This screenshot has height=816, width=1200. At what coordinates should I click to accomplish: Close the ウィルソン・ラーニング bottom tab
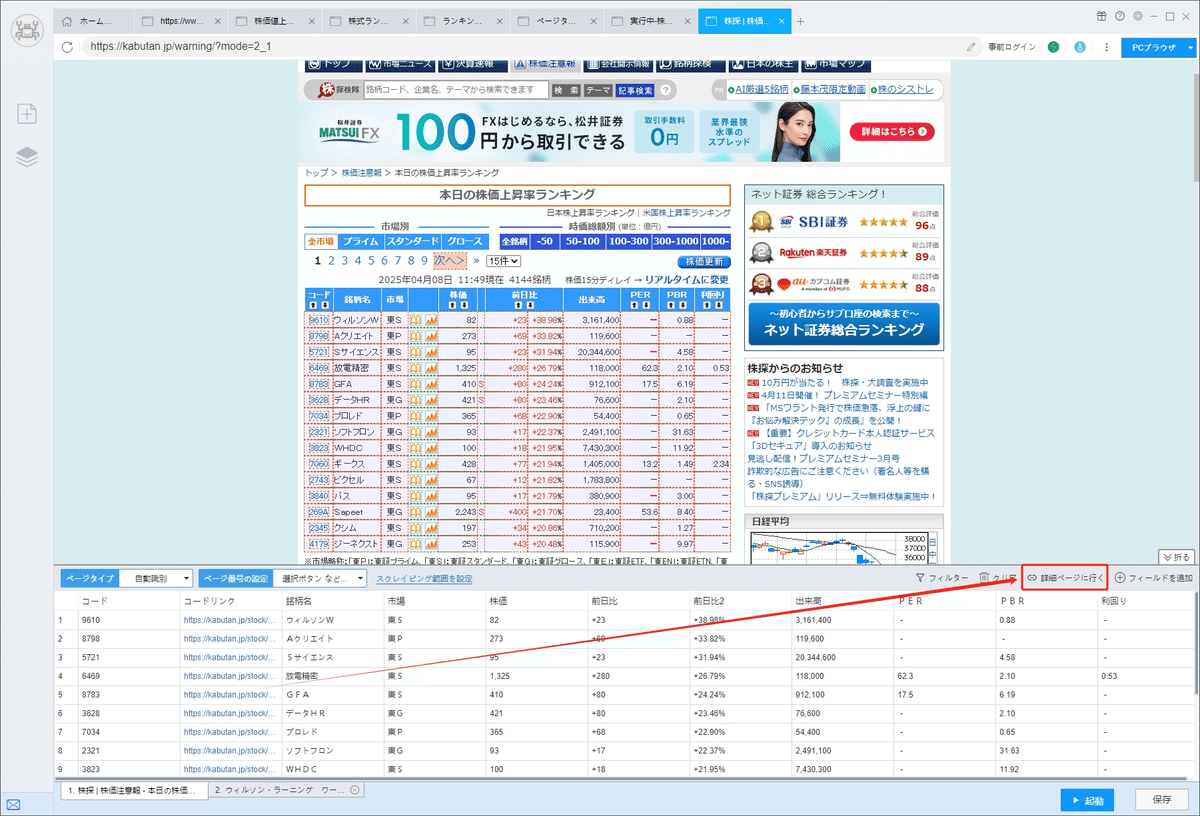355,790
